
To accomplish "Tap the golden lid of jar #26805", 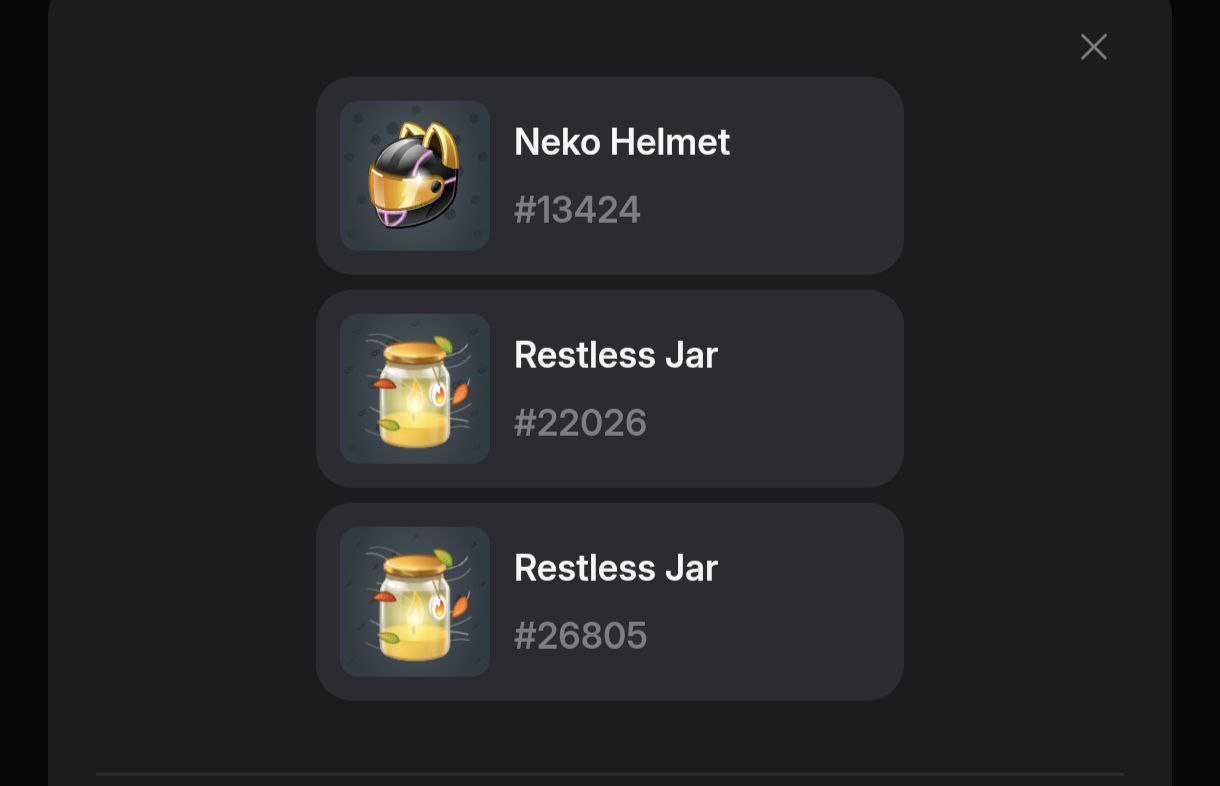I will (413, 565).
